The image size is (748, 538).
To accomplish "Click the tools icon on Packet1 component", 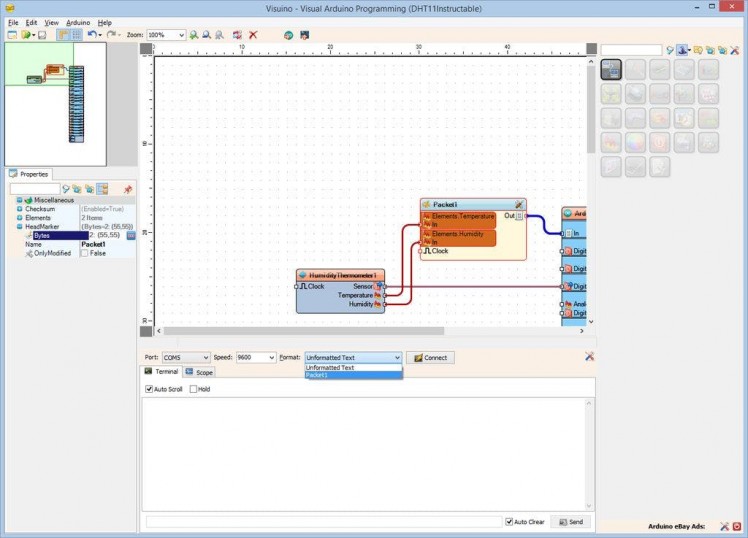I will tap(519, 204).
